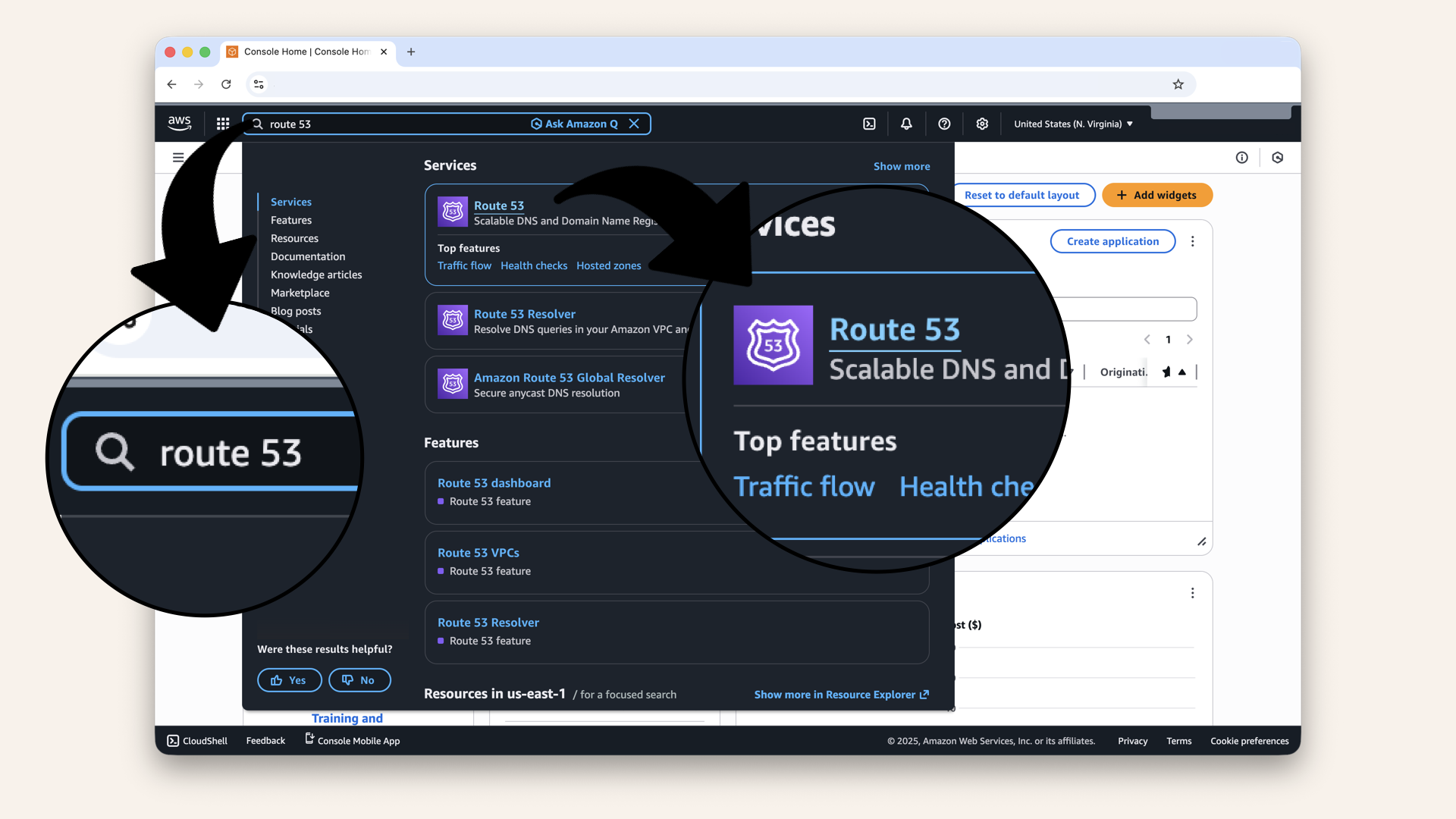Clear the search box with the X
The image size is (1456, 819).
click(634, 124)
